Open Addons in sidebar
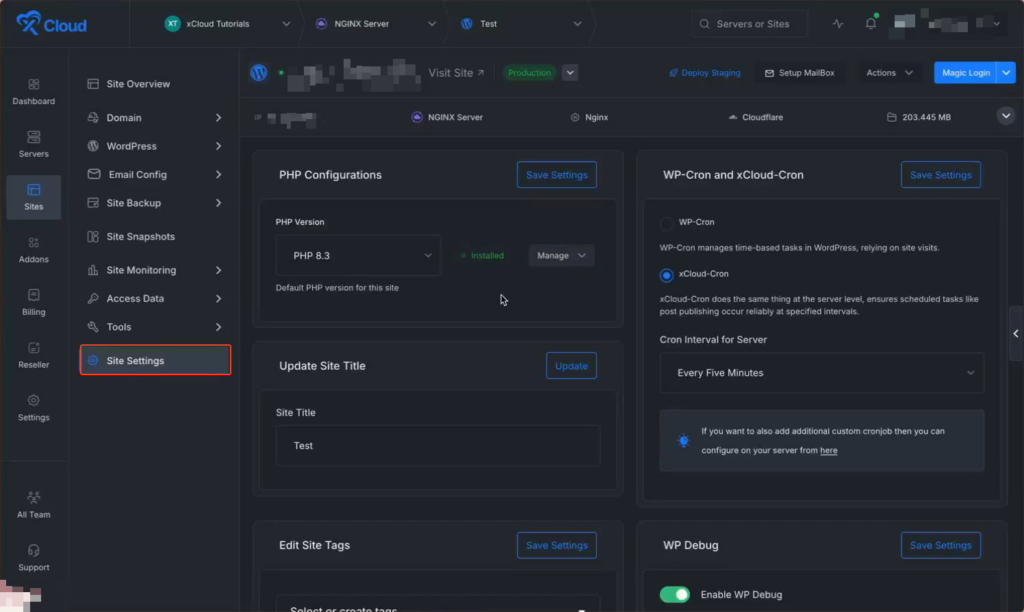This screenshot has height=612, width=1024. pos(33,250)
